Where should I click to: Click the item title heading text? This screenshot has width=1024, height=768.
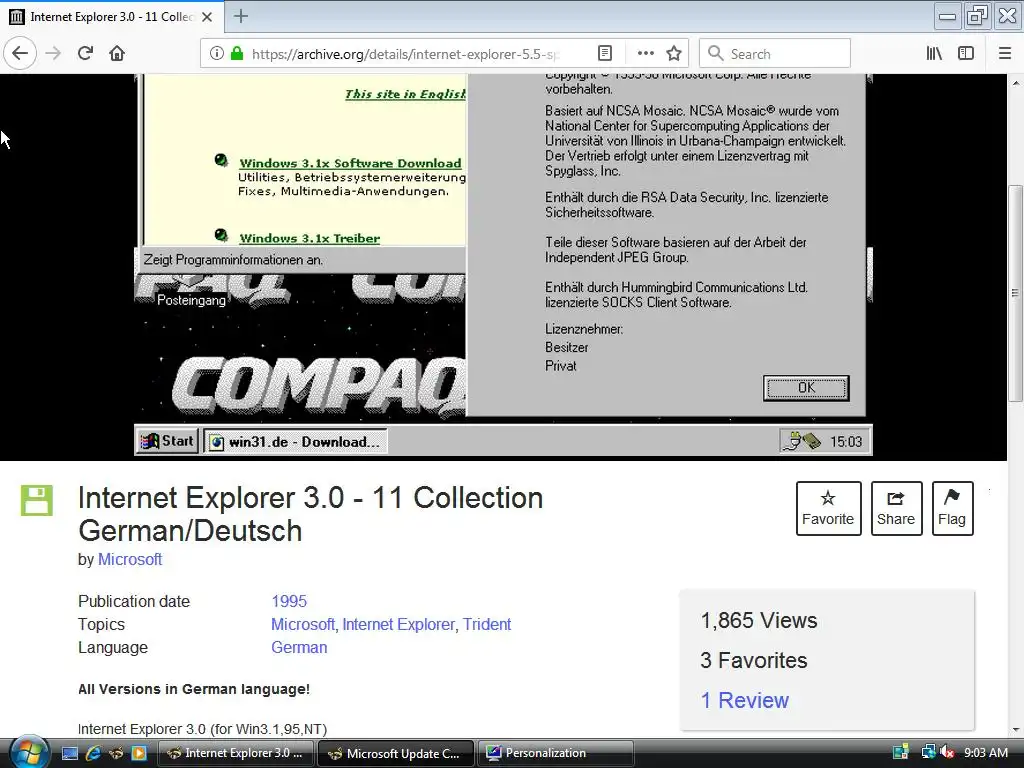310,515
